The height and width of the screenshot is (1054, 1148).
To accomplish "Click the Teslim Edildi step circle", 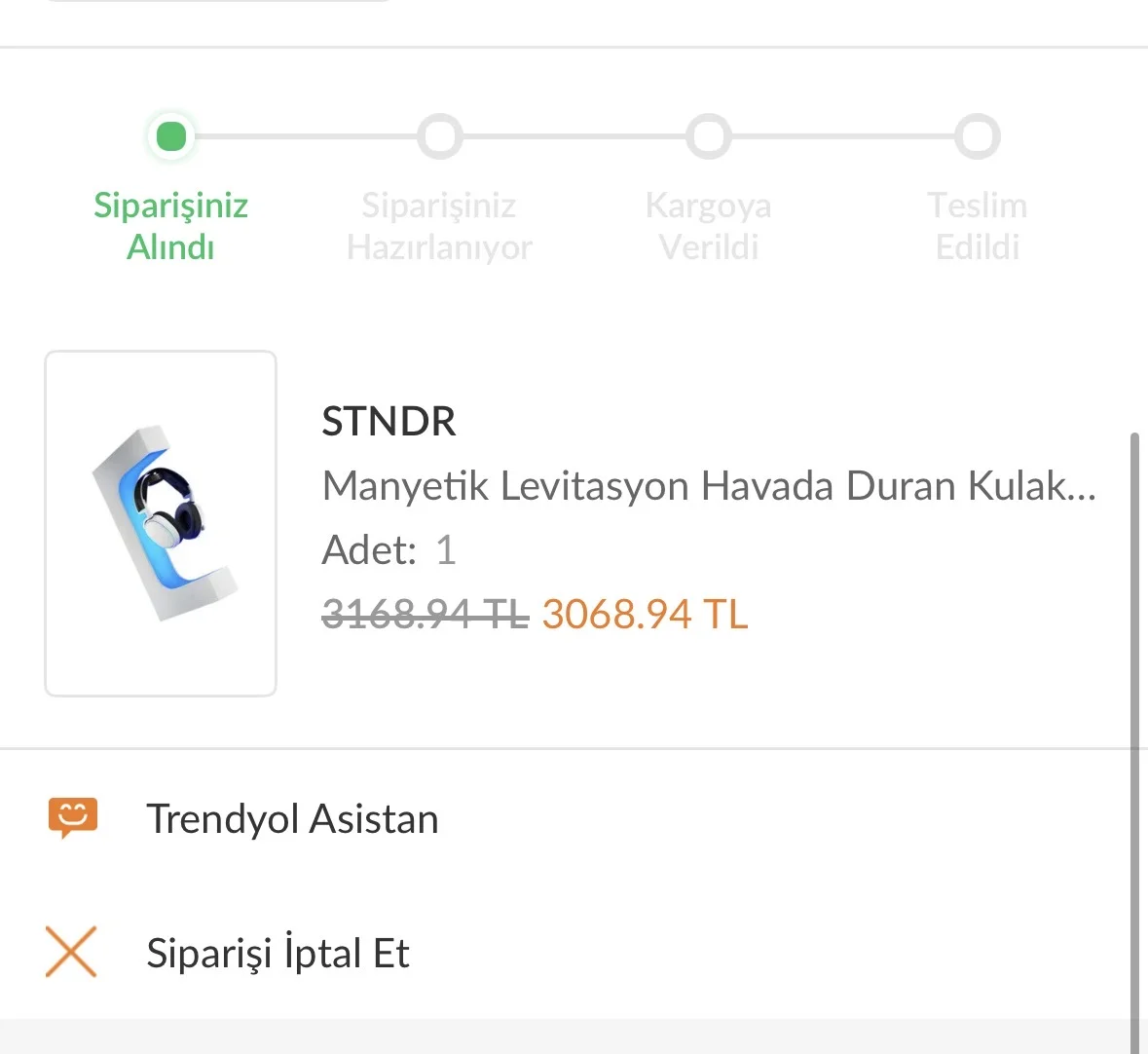I will click(977, 136).
